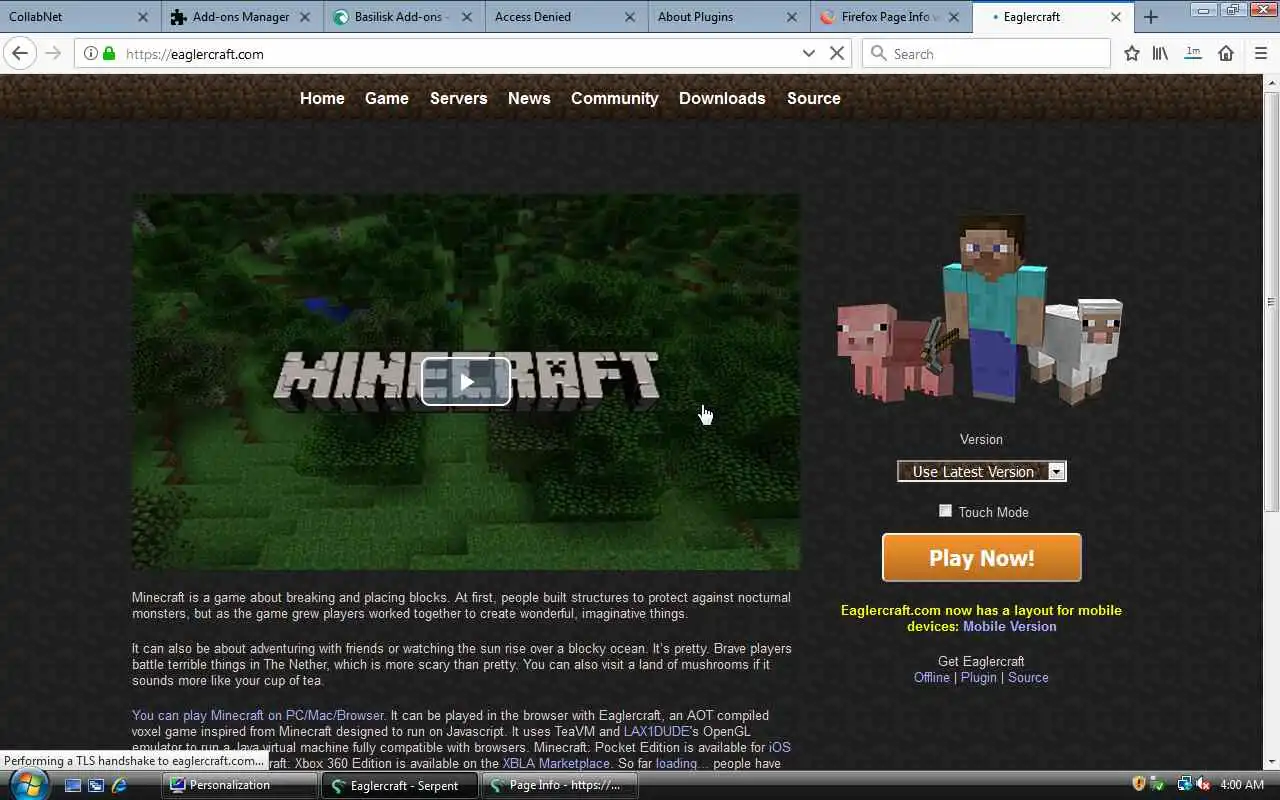Switch to the Page Info taskbar window
This screenshot has width=1280, height=800.
[x=560, y=785]
